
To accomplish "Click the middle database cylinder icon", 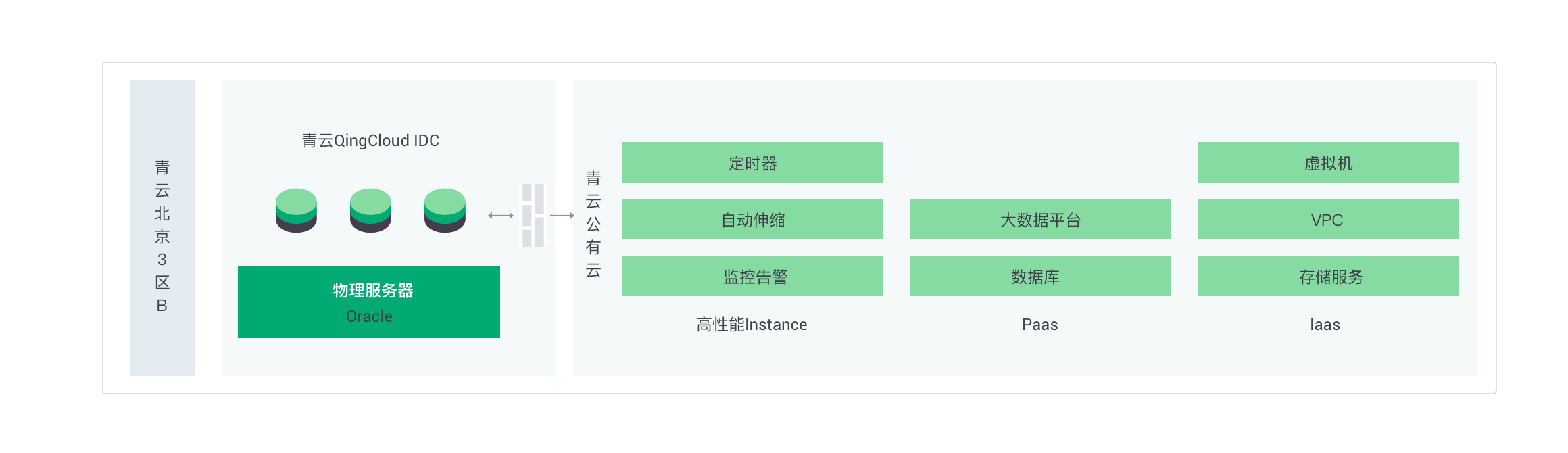I will pyautogui.click(x=370, y=210).
